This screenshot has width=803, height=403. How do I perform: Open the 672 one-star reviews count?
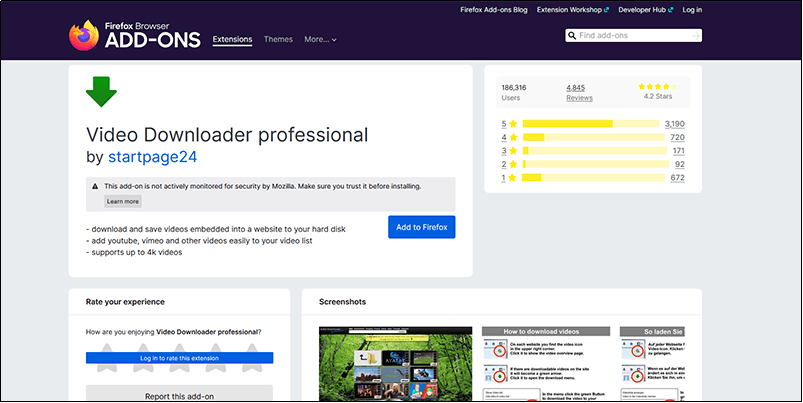click(x=678, y=178)
